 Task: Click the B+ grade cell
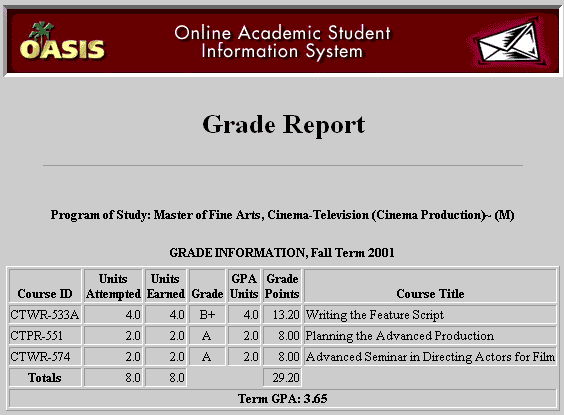[207, 315]
